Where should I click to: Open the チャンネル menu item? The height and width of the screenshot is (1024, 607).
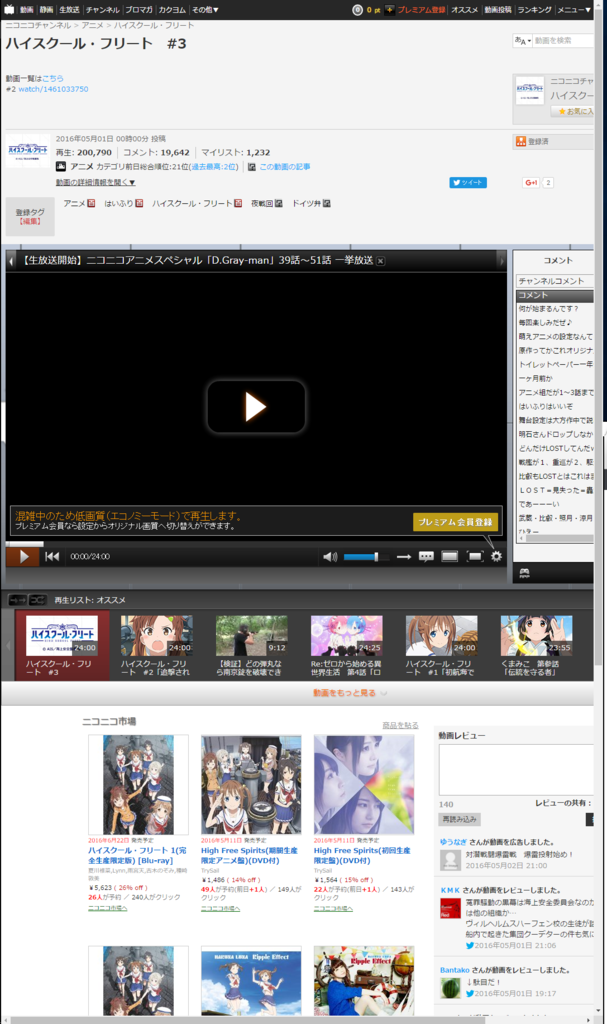click(103, 10)
